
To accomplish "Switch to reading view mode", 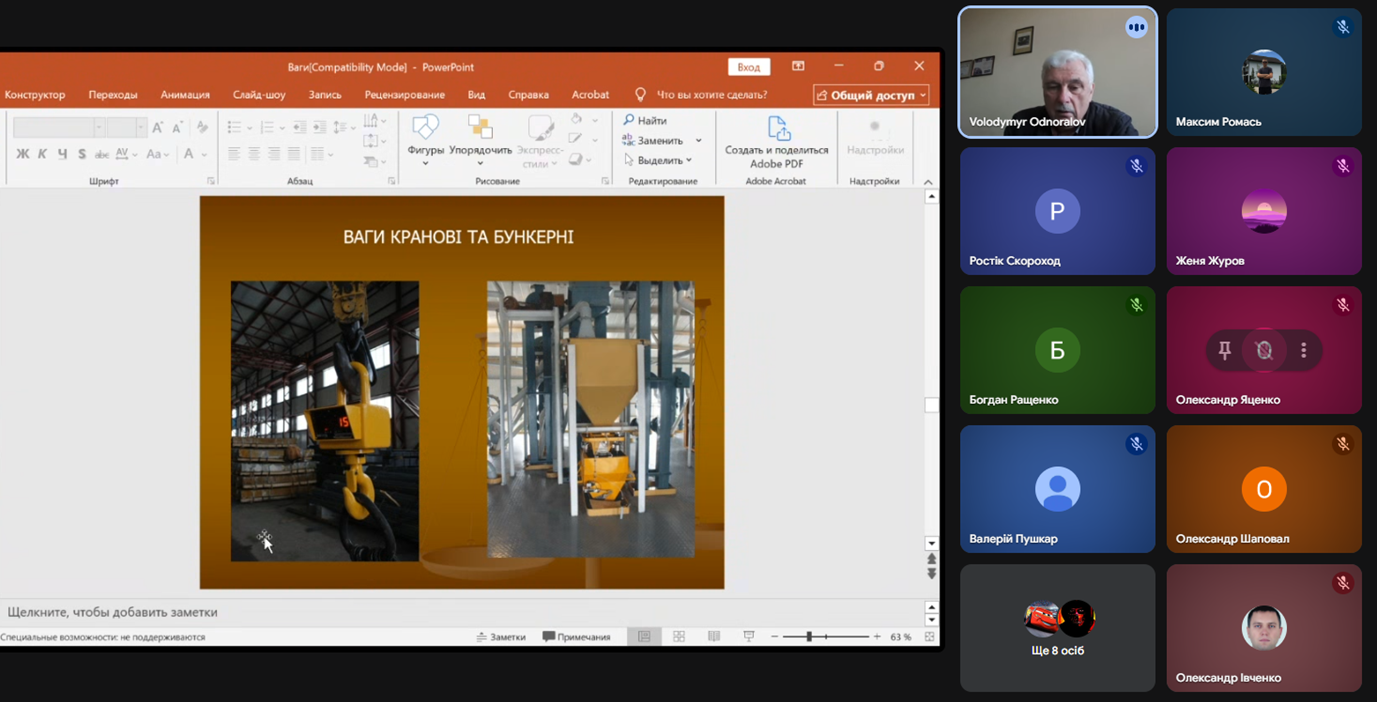I will pos(714,637).
